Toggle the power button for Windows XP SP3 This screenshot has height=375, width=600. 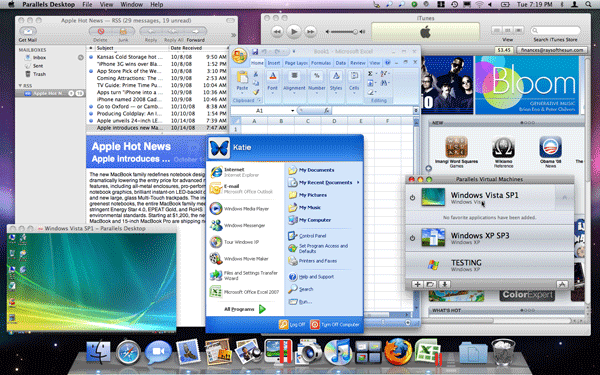click(x=412, y=238)
